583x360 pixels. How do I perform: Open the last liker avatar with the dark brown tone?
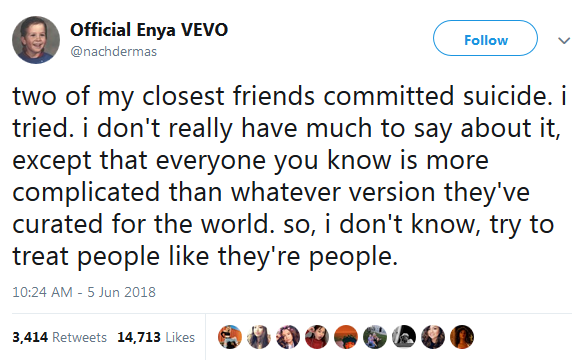point(462,337)
